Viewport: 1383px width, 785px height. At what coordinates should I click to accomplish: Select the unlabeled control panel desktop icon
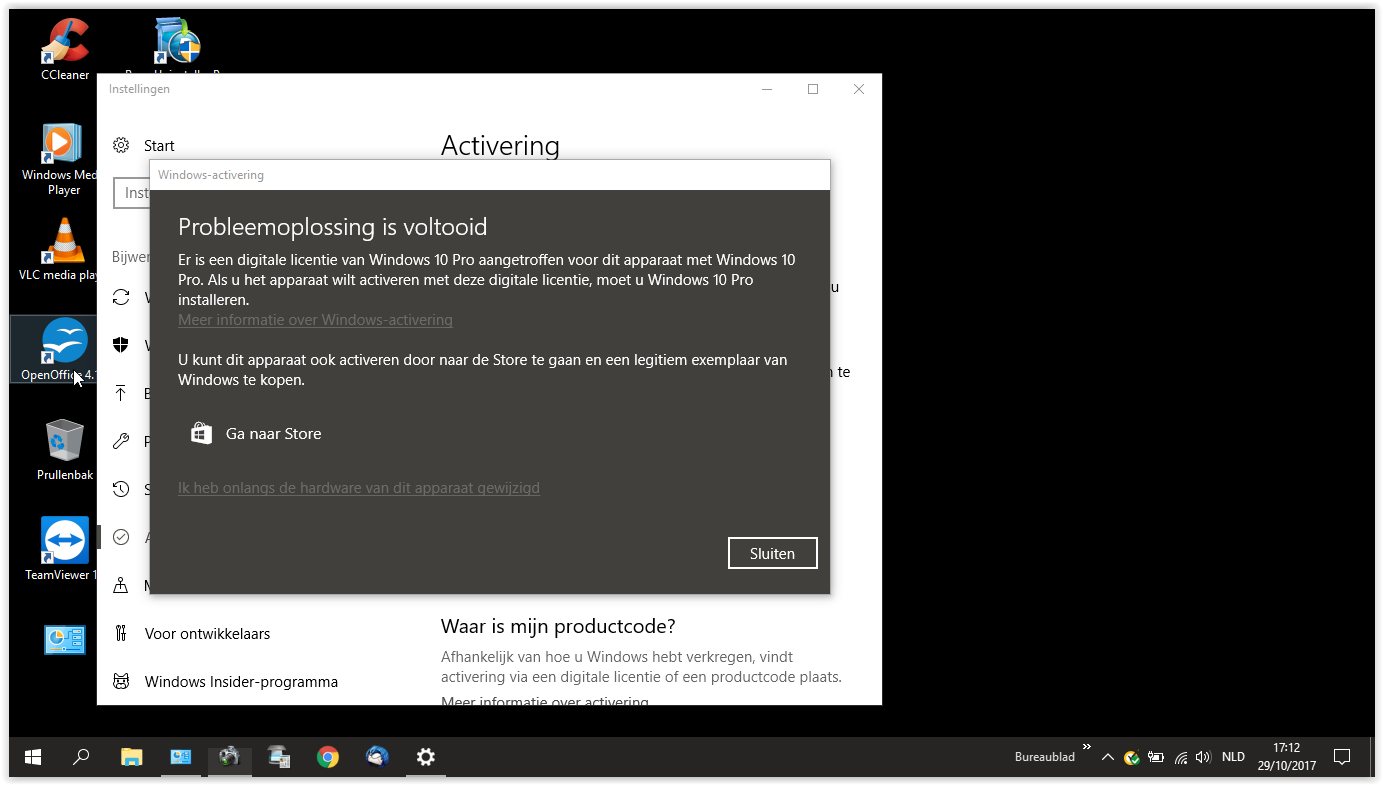[x=65, y=639]
